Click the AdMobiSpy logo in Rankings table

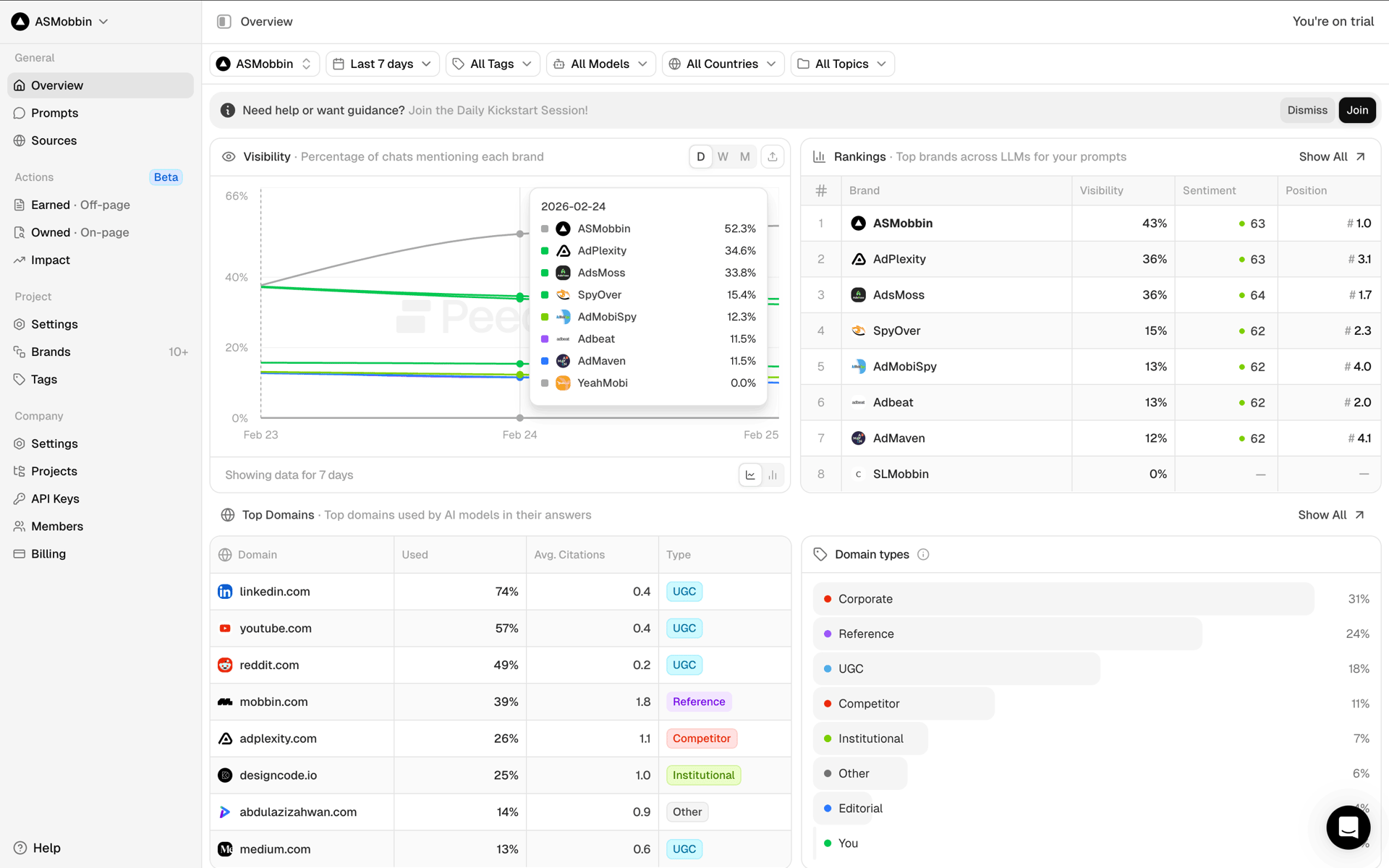[x=859, y=367]
